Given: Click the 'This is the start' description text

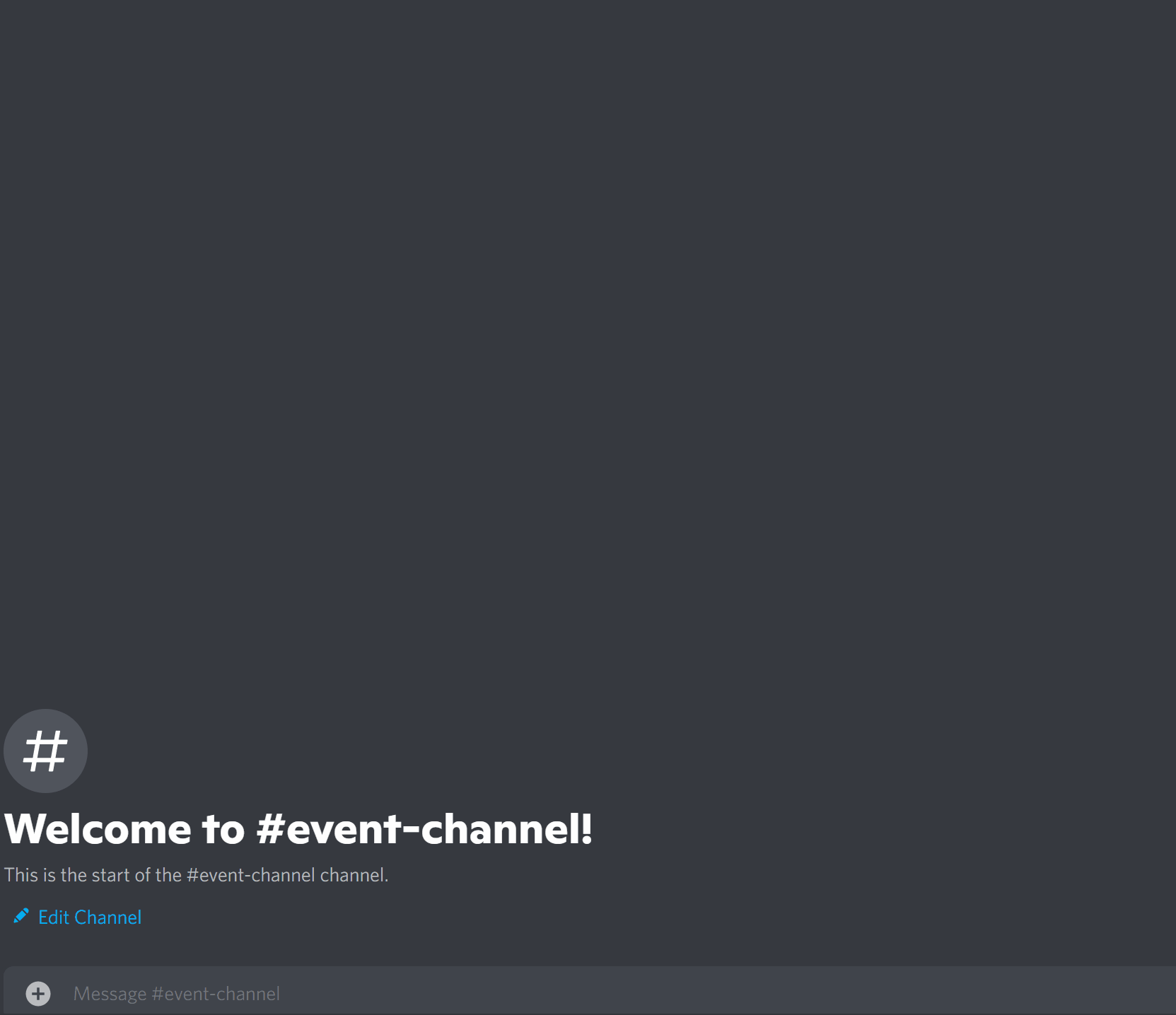Looking at the screenshot, I should pyautogui.click(x=196, y=875).
